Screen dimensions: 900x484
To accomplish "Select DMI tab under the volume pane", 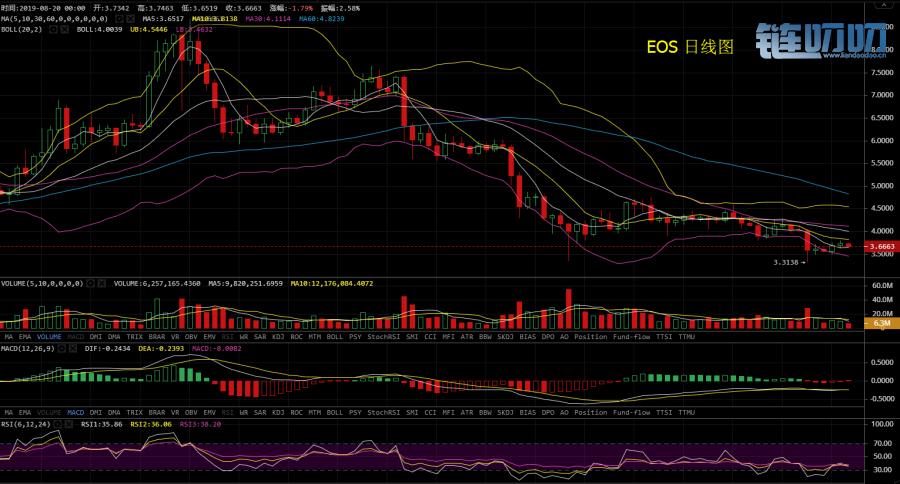I will pyautogui.click(x=96, y=337).
